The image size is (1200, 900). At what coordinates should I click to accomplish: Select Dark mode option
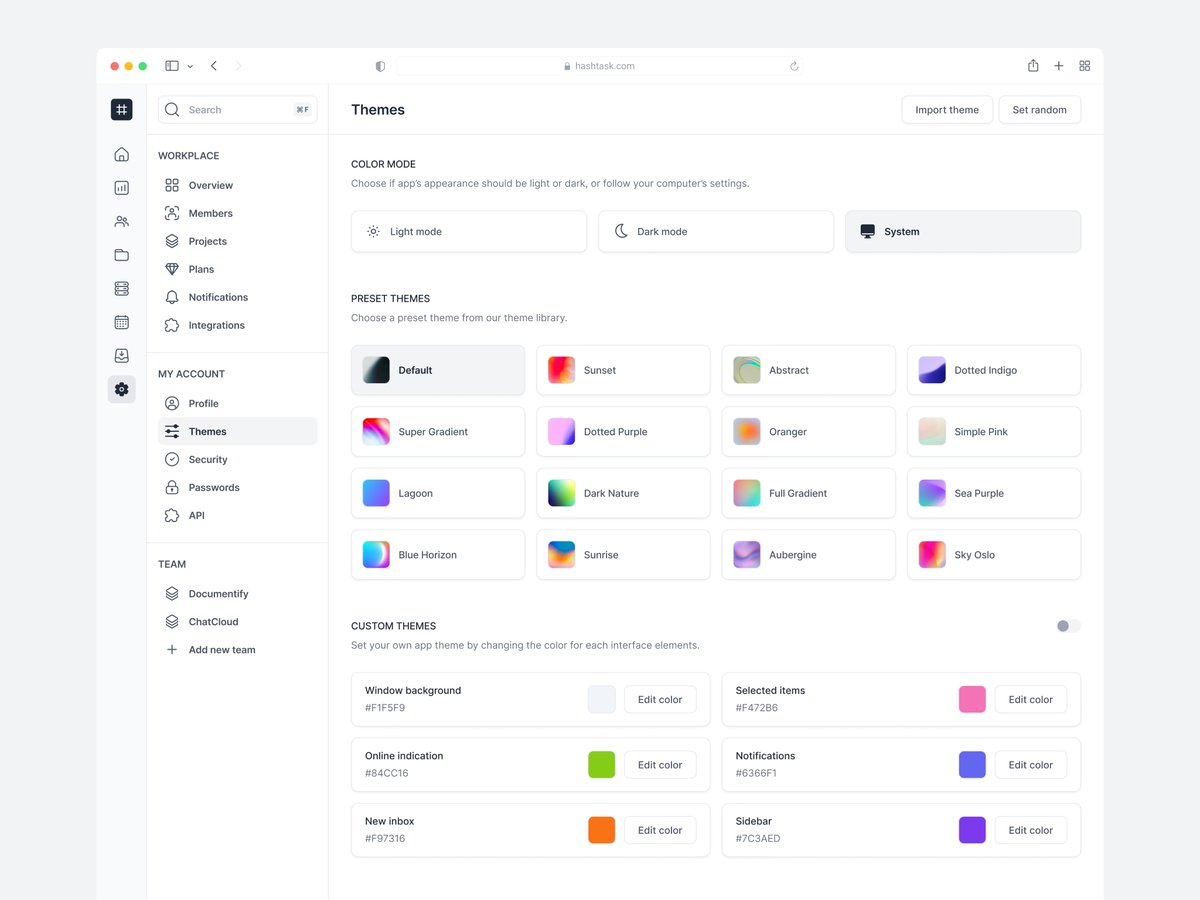[716, 231]
